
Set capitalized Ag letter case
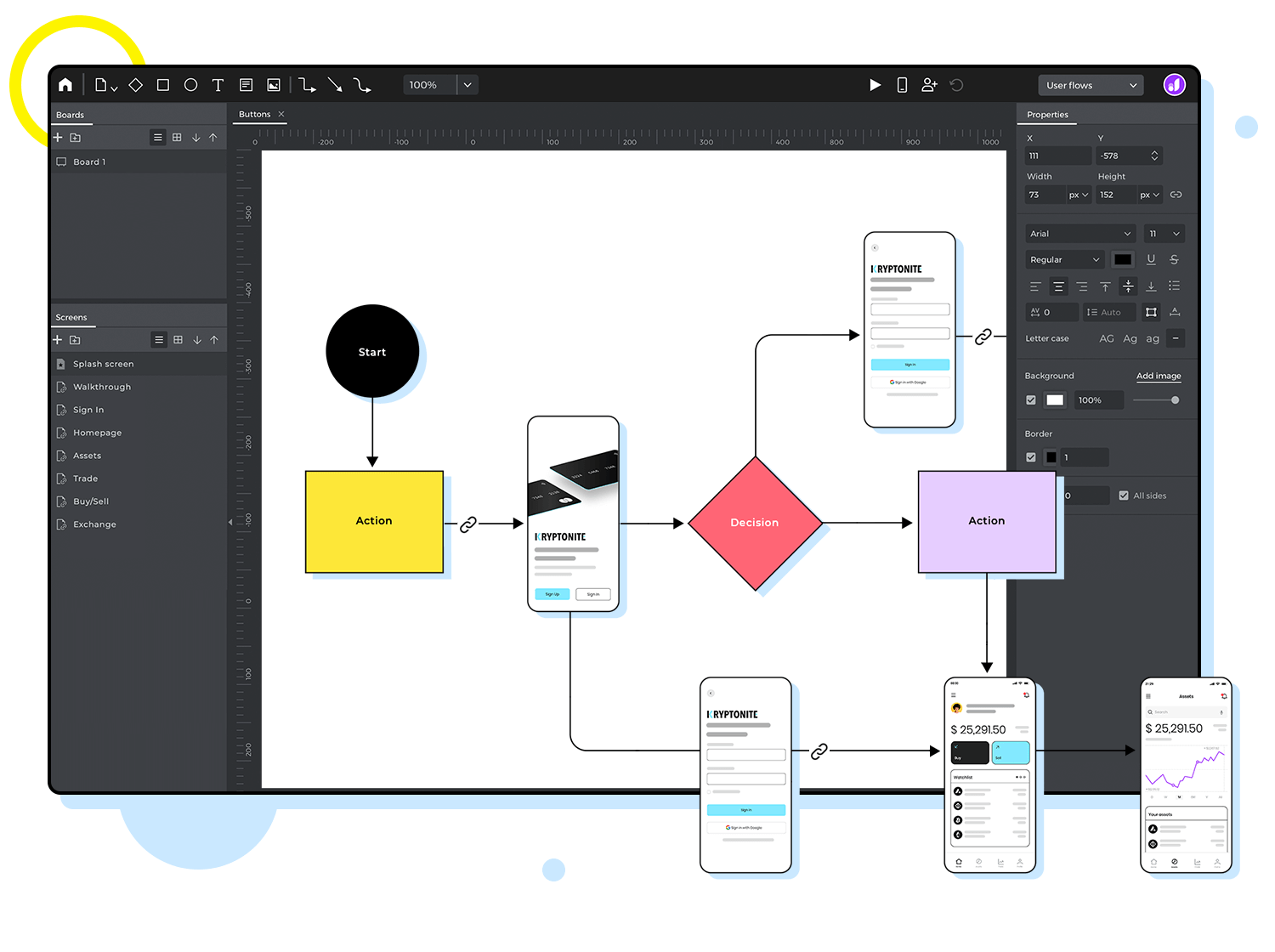1130,338
